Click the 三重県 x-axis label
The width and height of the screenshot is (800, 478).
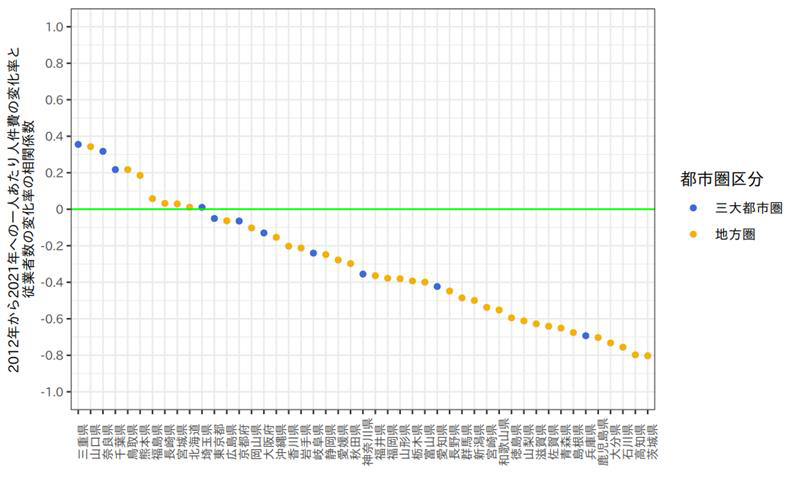tap(81, 440)
